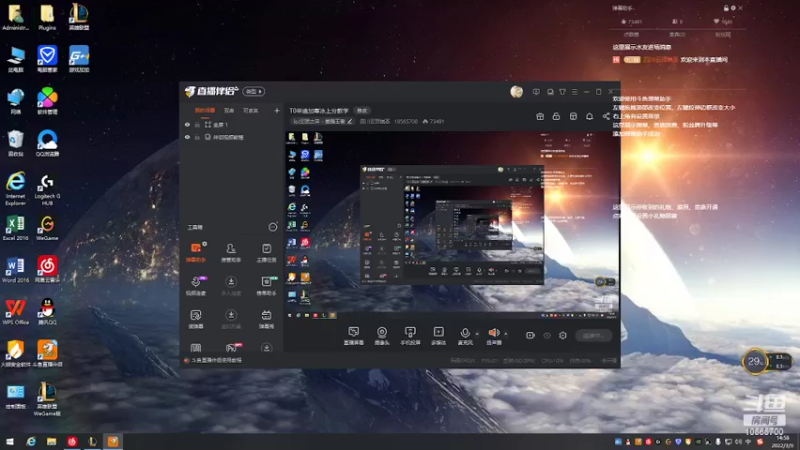
Task: Switch to the first orange scene tab
Action: tap(205, 110)
